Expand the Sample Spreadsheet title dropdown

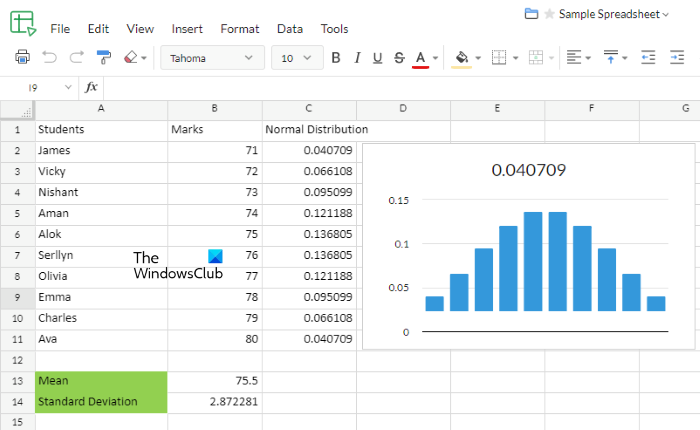click(x=666, y=15)
